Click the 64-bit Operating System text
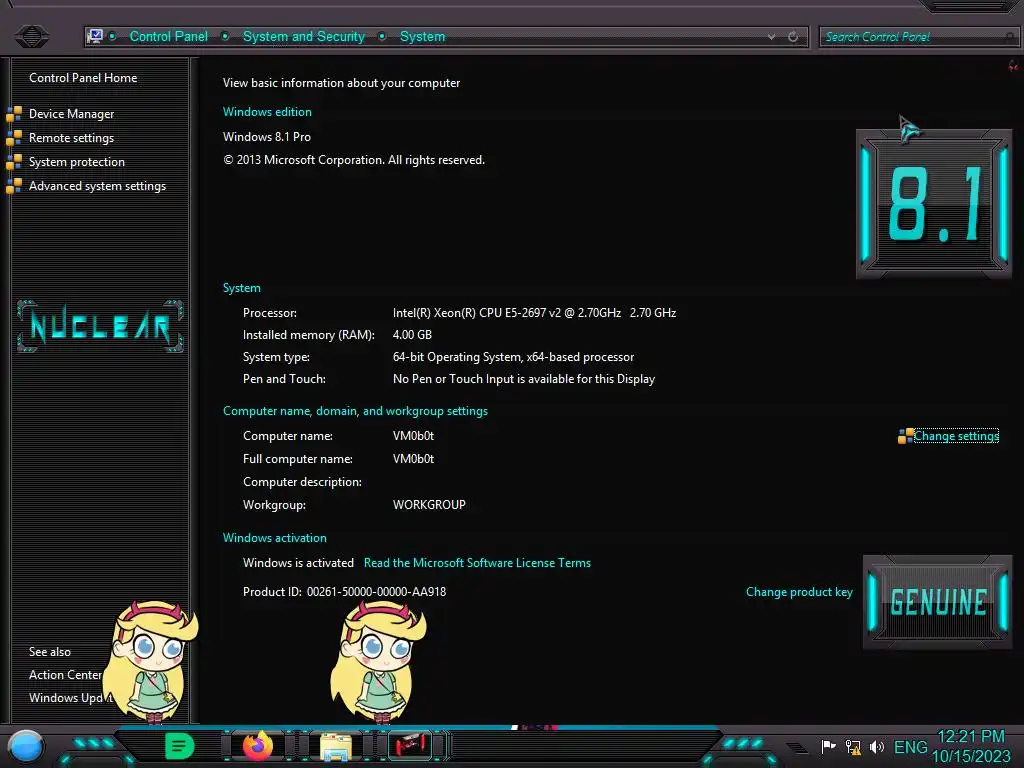The image size is (1024, 768). [513, 357]
